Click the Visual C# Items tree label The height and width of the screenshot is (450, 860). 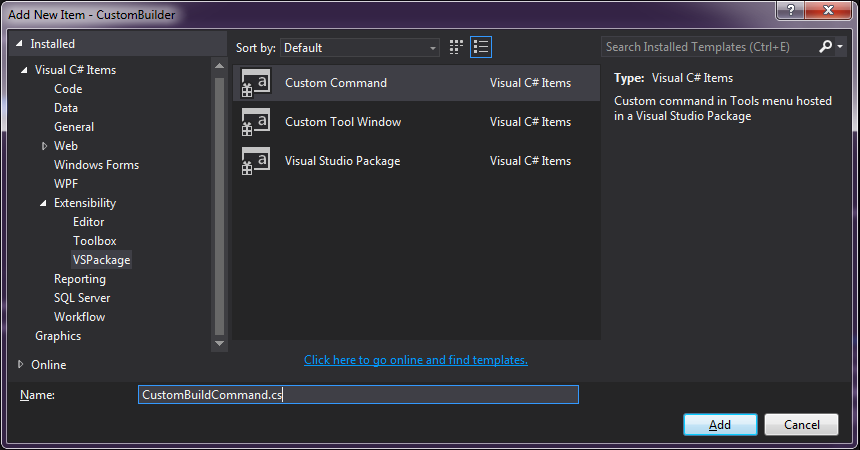76,70
